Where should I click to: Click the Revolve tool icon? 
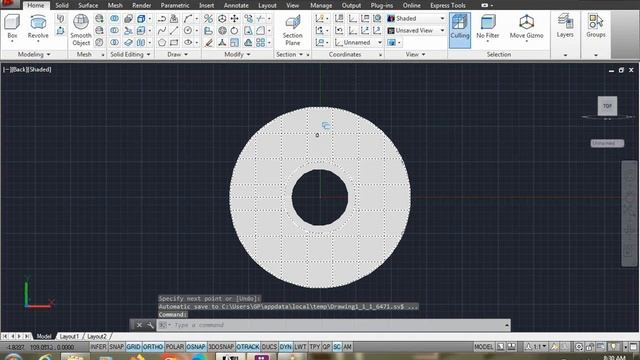click(38, 22)
